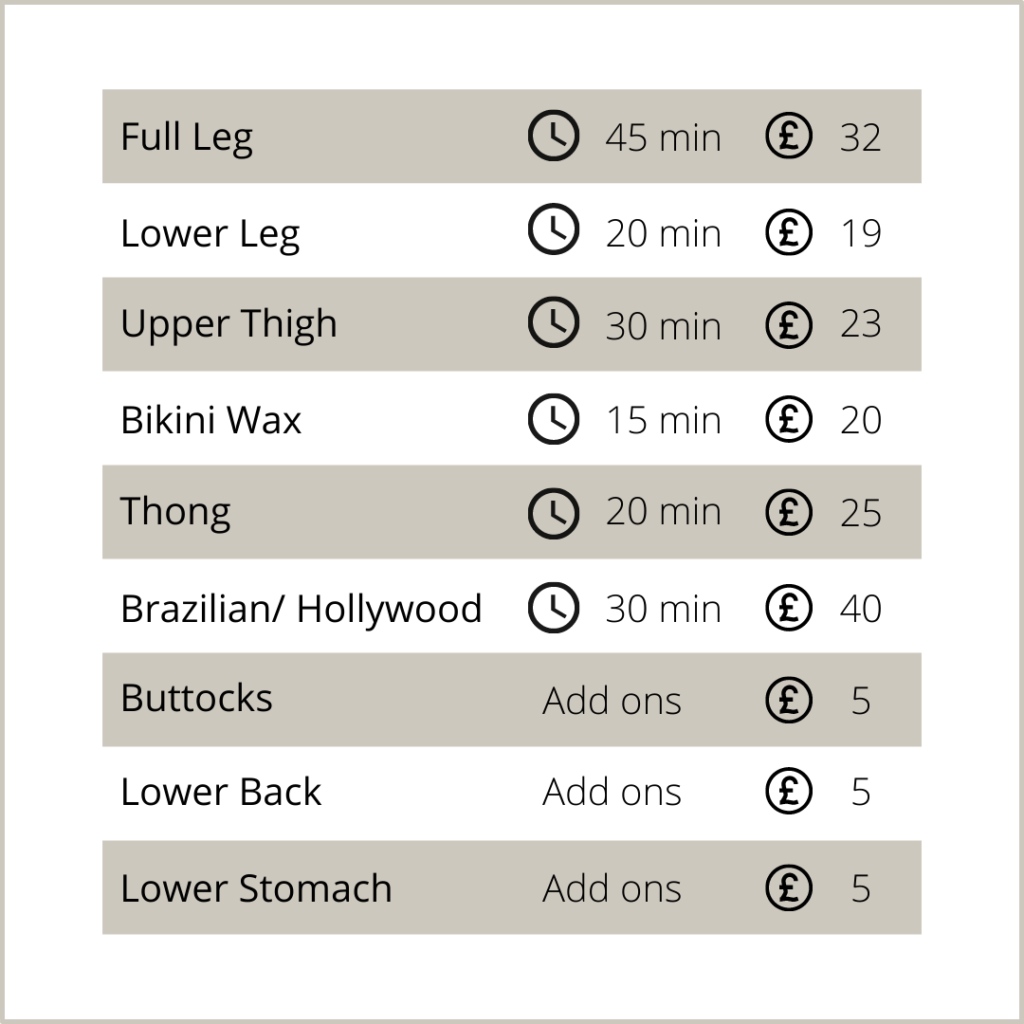This screenshot has width=1024, height=1024.
Task: Click the clock icon in Full Leg row
Action: 553,136
